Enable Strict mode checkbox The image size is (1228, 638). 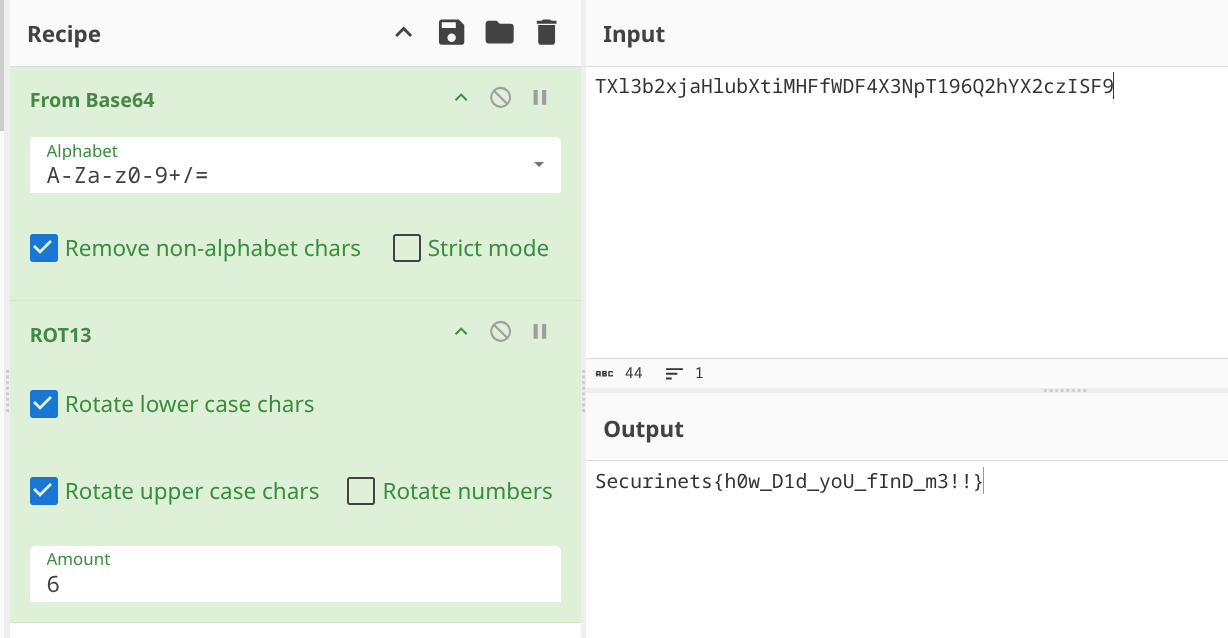coord(407,248)
